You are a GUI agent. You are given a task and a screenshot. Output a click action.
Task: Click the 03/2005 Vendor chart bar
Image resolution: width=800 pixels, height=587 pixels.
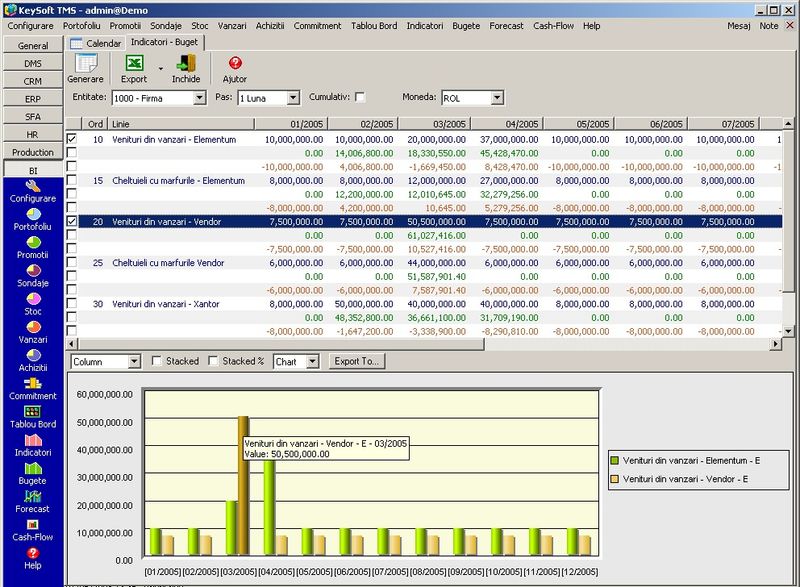[x=243, y=486]
